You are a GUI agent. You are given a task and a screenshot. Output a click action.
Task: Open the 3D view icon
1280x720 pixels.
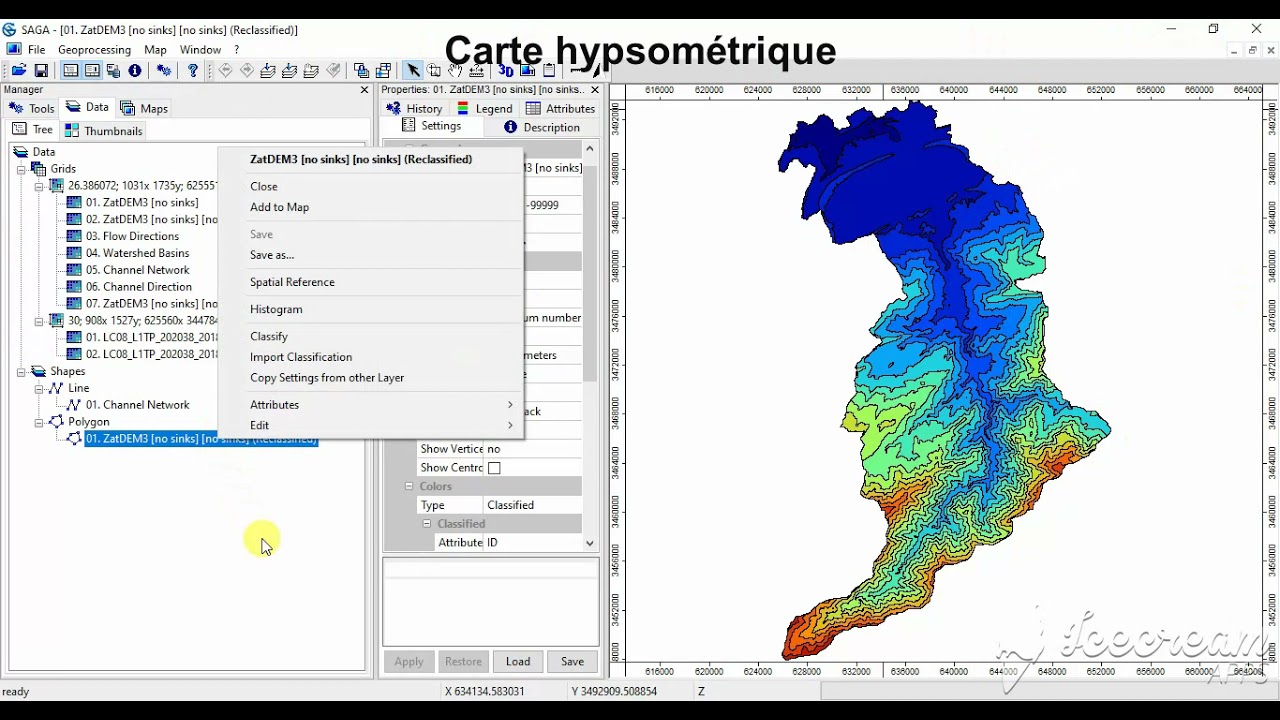pyautogui.click(x=506, y=70)
